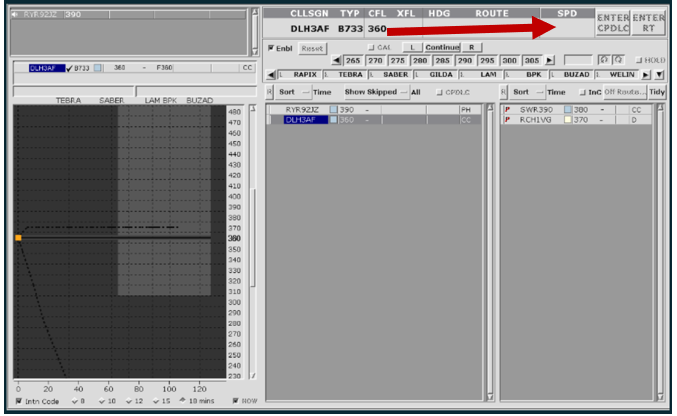
Task: Open the first Sort dropdown
Action: tap(293, 92)
